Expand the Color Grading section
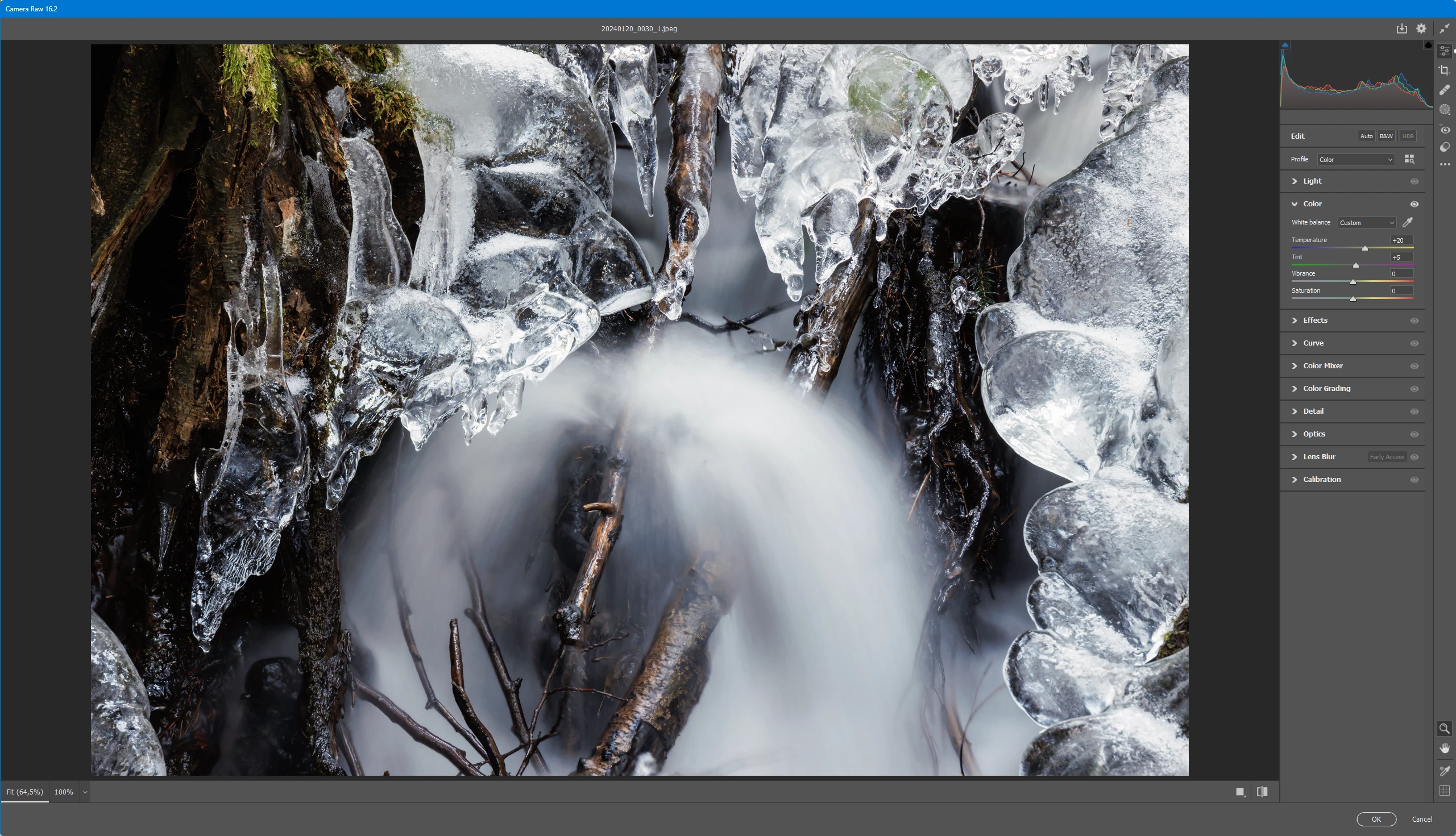Viewport: 1456px width, 836px height. tap(1326, 389)
